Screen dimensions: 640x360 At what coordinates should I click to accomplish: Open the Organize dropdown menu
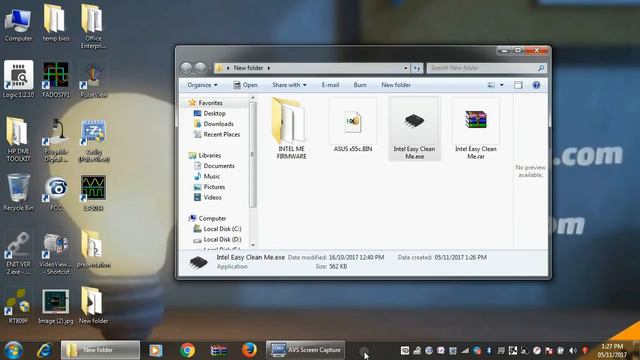click(x=202, y=85)
